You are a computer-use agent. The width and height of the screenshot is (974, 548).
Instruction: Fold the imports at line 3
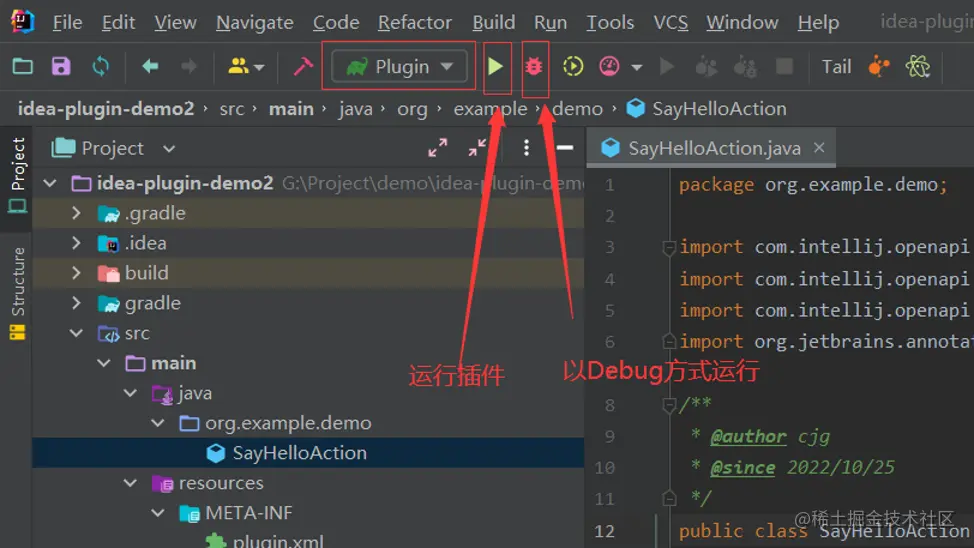point(668,248)
